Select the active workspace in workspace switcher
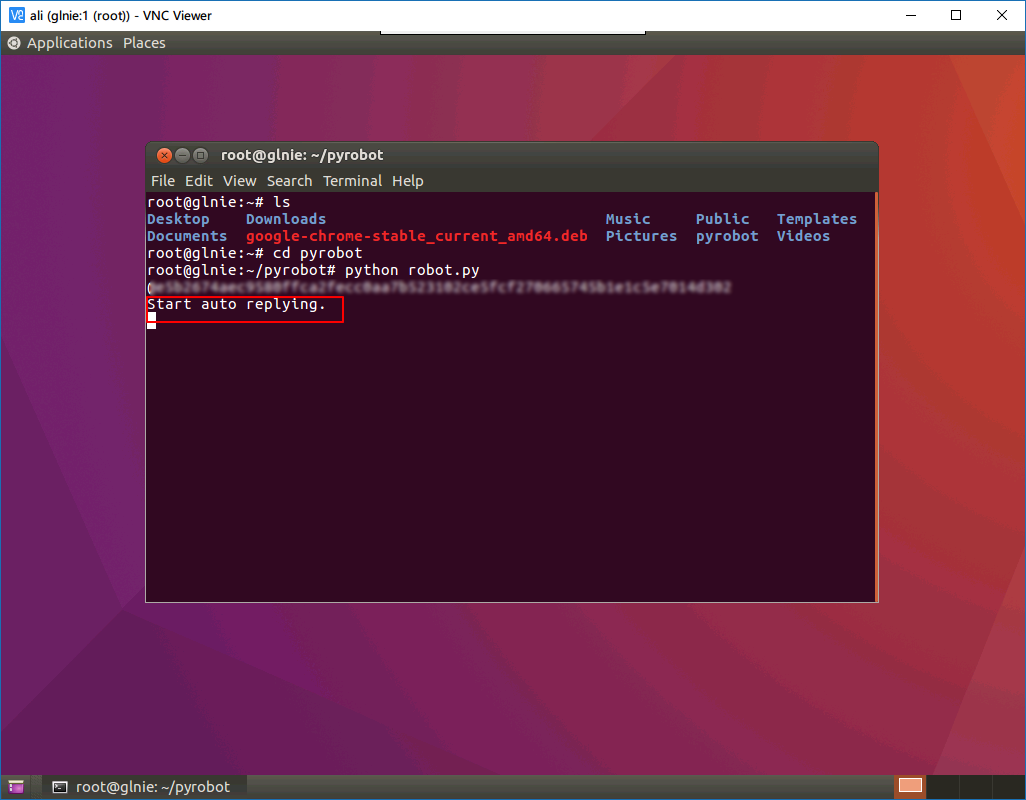This screenshot has width=1026, height=800. tap(910, 786)
